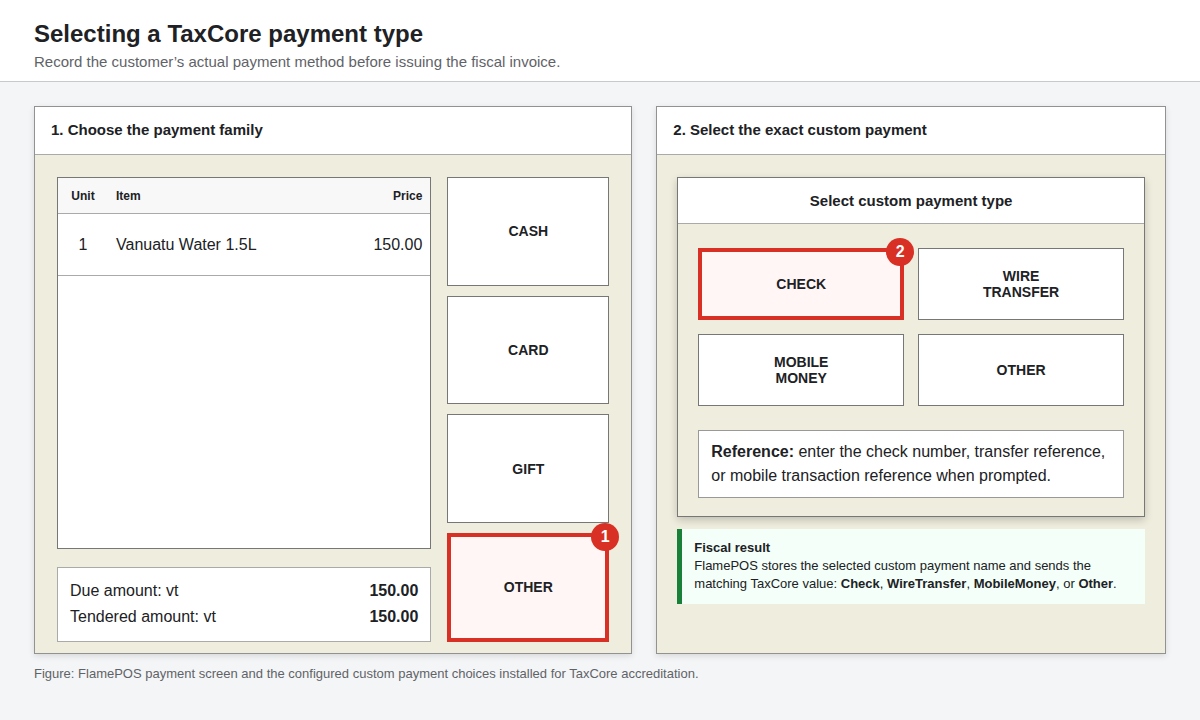Click the Item column header

pyautogui.click(x=128, y=196)
